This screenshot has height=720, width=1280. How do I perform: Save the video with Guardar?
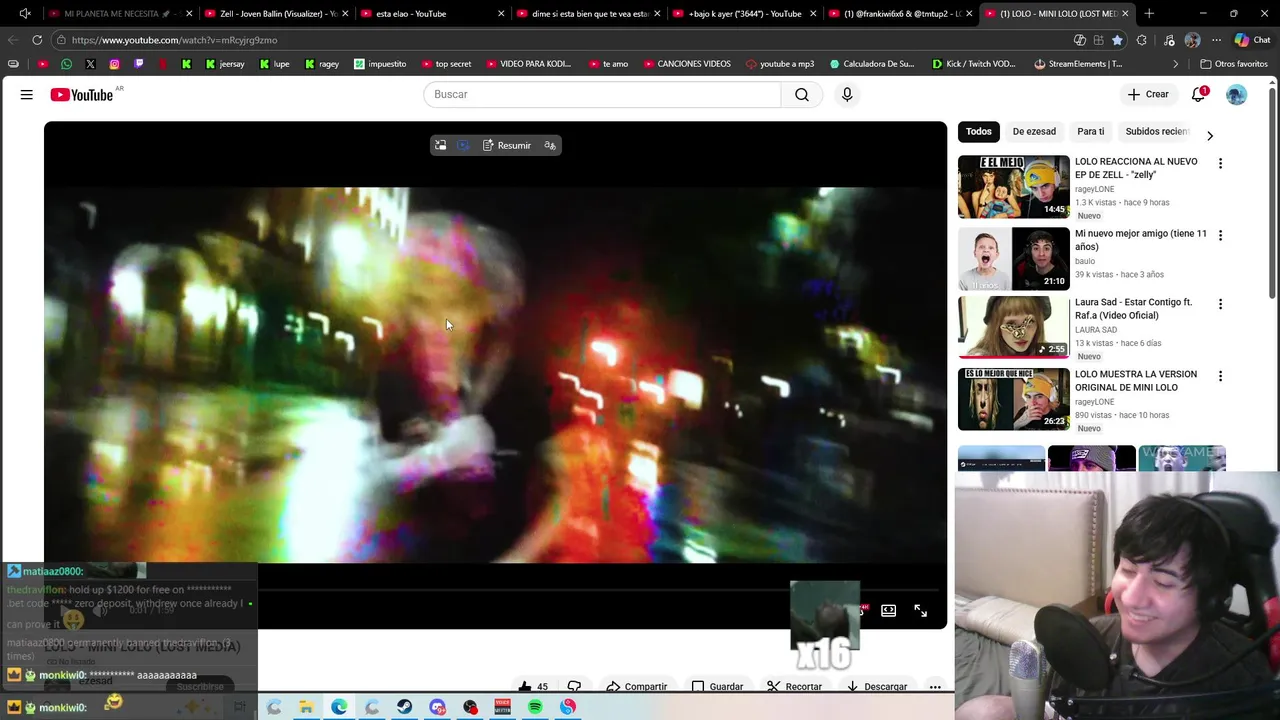tap(717, 687)
